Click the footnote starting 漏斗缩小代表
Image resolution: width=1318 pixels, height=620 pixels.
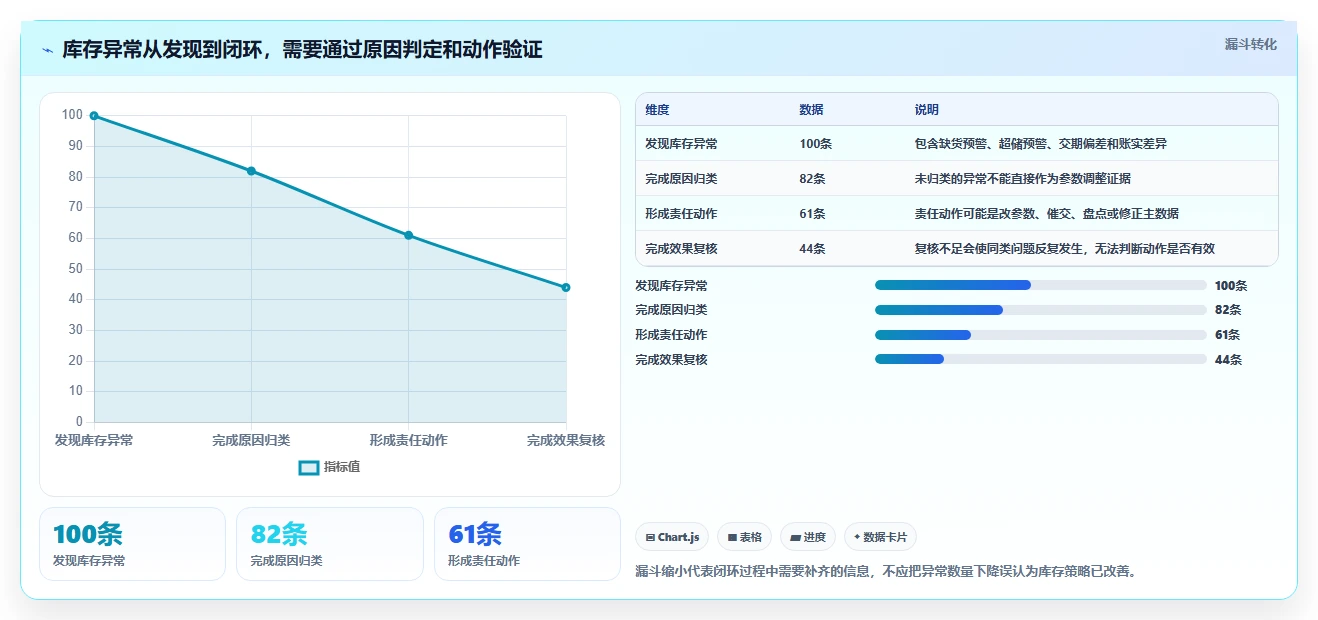[886, 572]
